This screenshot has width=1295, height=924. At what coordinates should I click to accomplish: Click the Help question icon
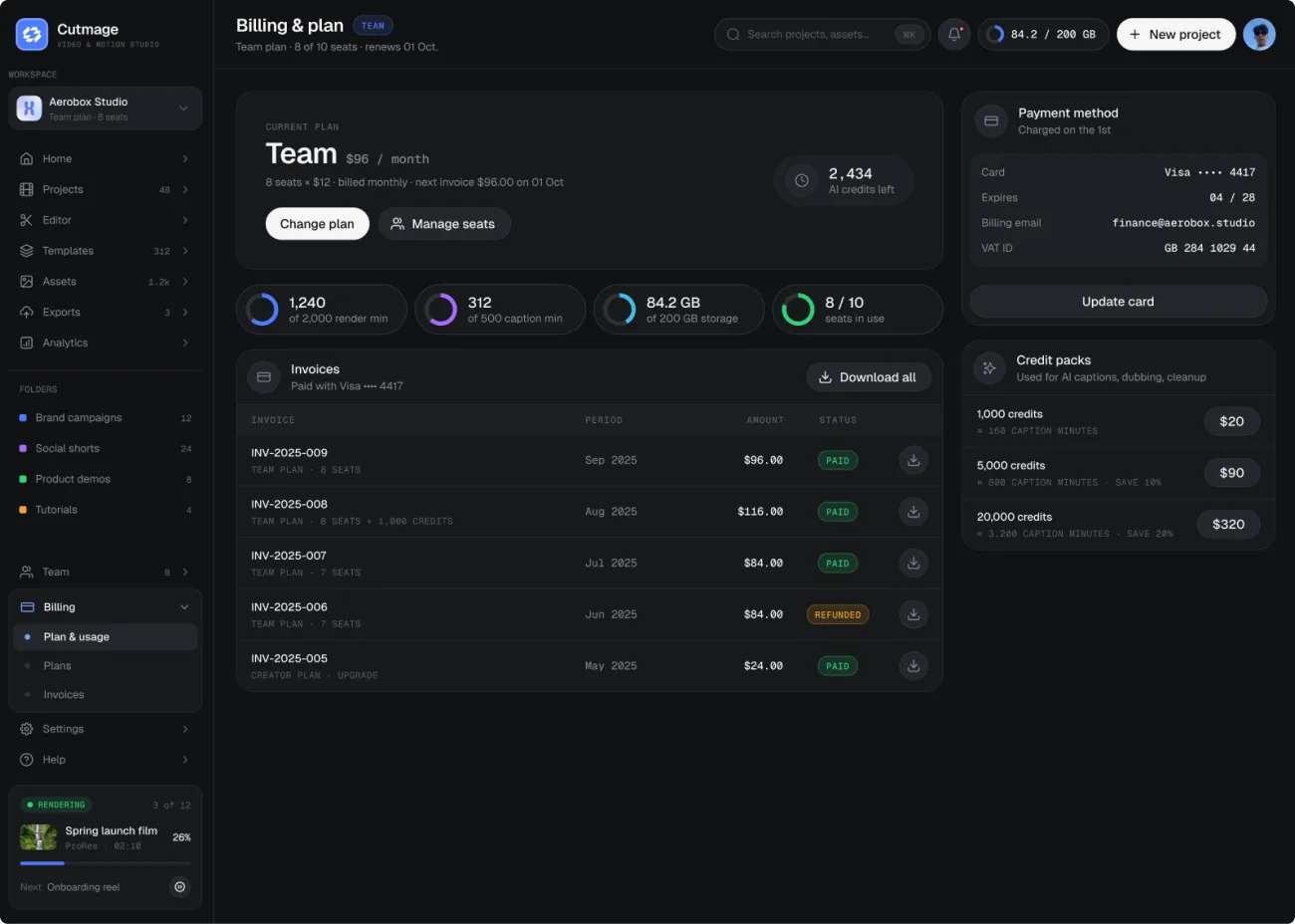pos(27,760)
